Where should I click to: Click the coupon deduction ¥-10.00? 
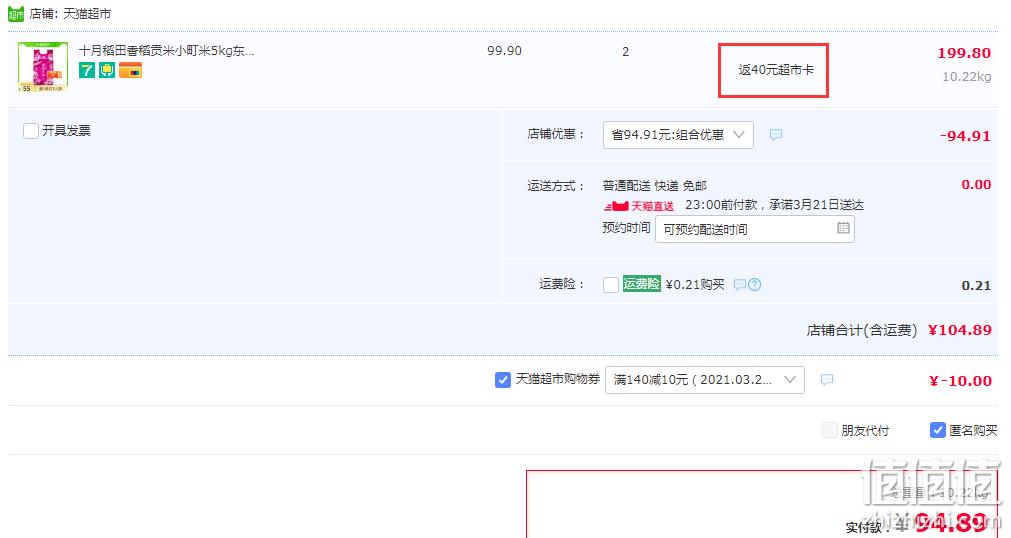[x=960, y=381]
